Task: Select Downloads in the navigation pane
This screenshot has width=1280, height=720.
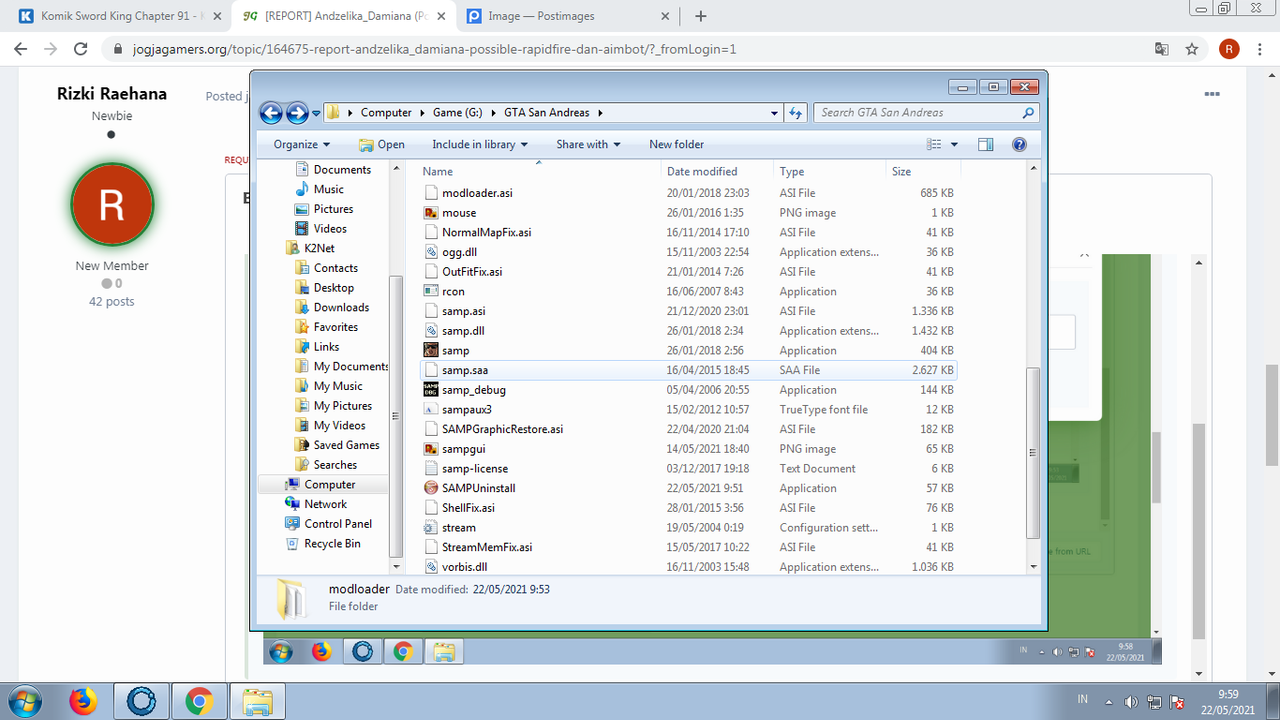Action: [341, 307]
